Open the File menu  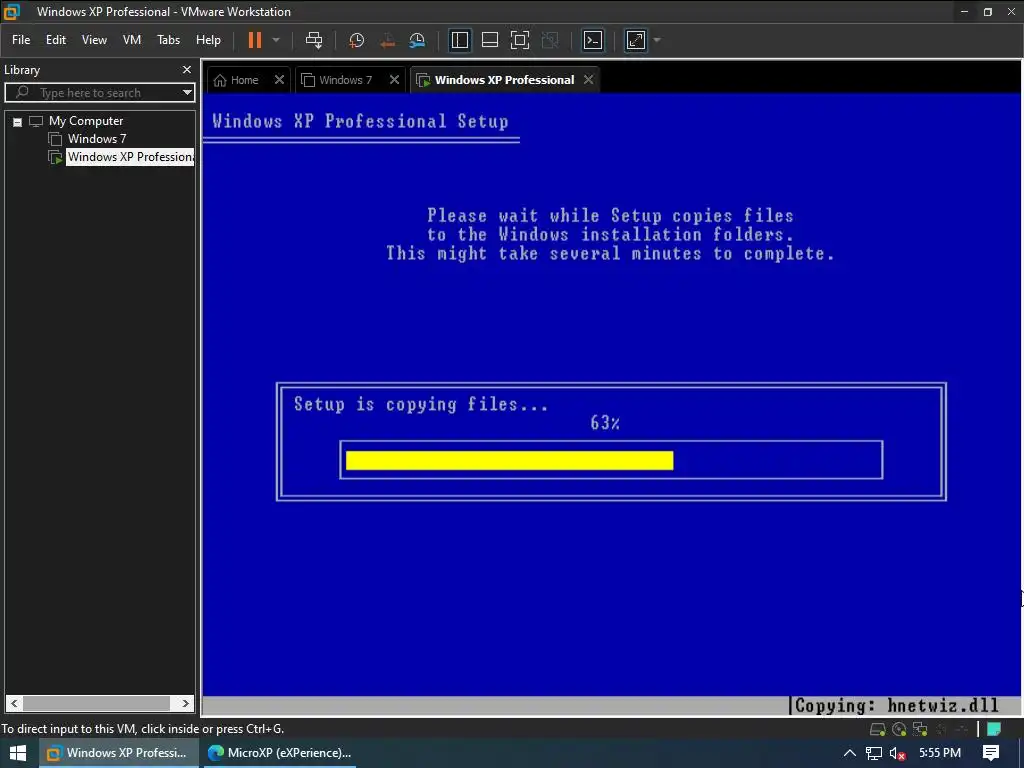[x=21, y=40]
